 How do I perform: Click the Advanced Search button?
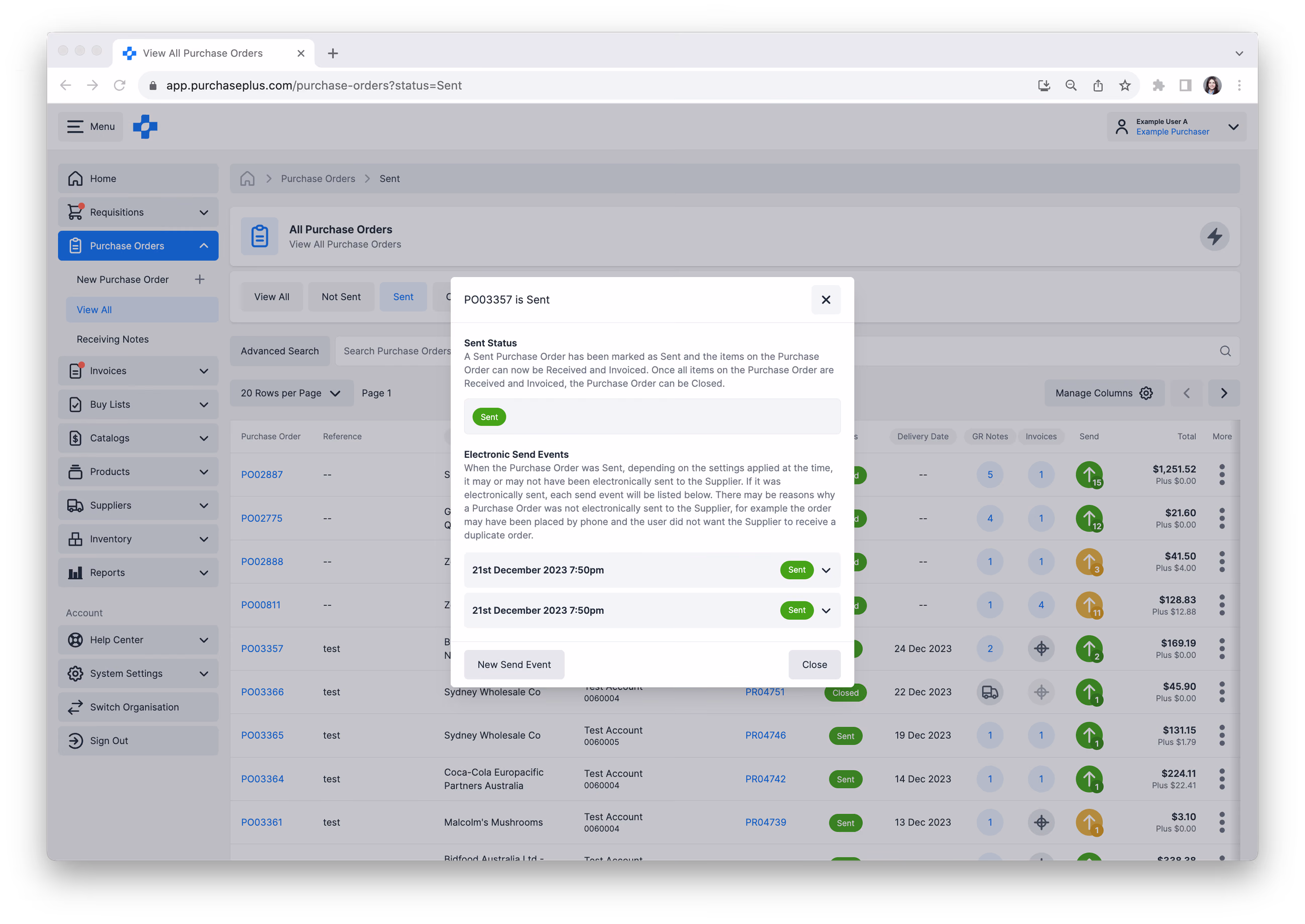[279, 351]
